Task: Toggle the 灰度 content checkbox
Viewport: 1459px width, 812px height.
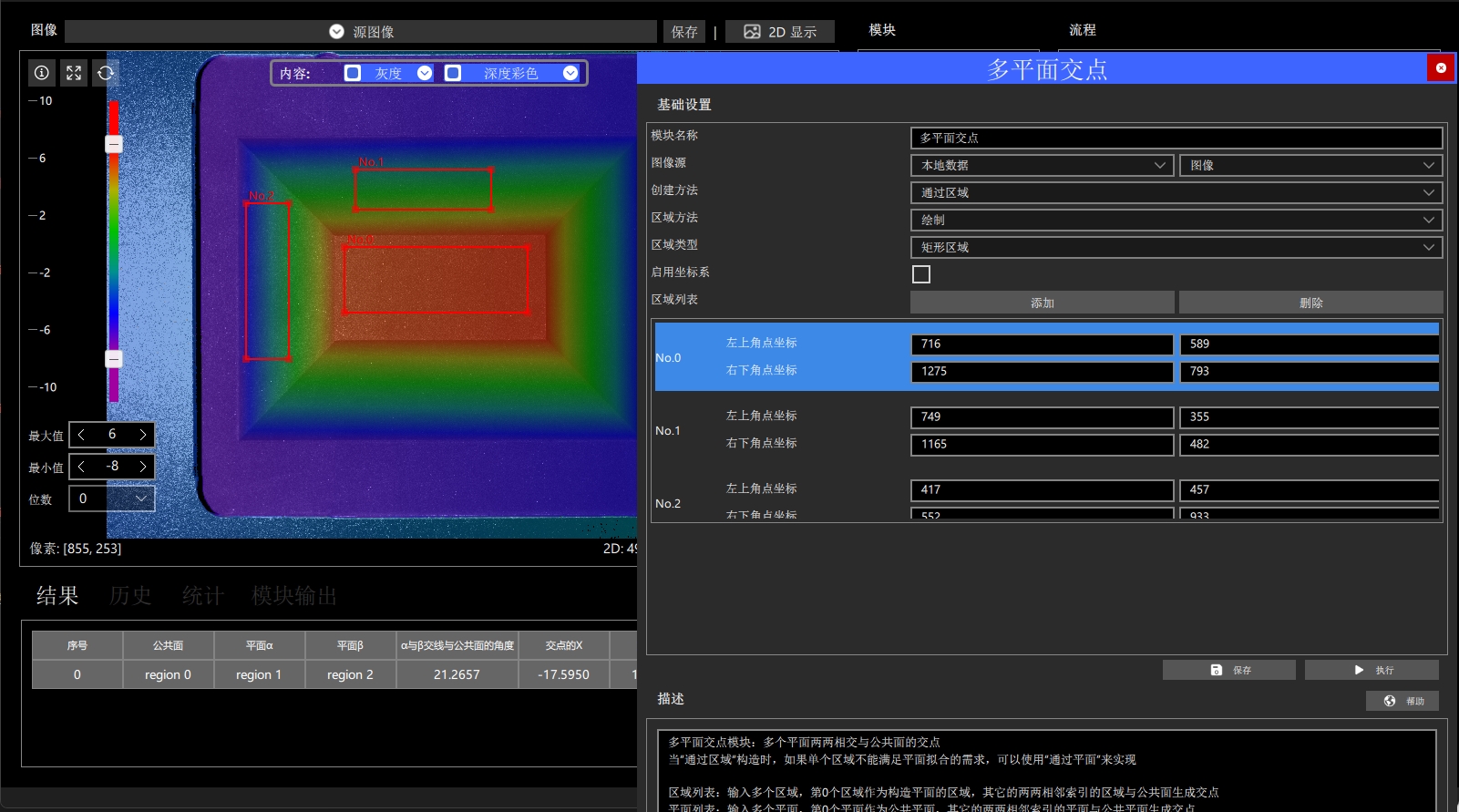Action: 353,73
